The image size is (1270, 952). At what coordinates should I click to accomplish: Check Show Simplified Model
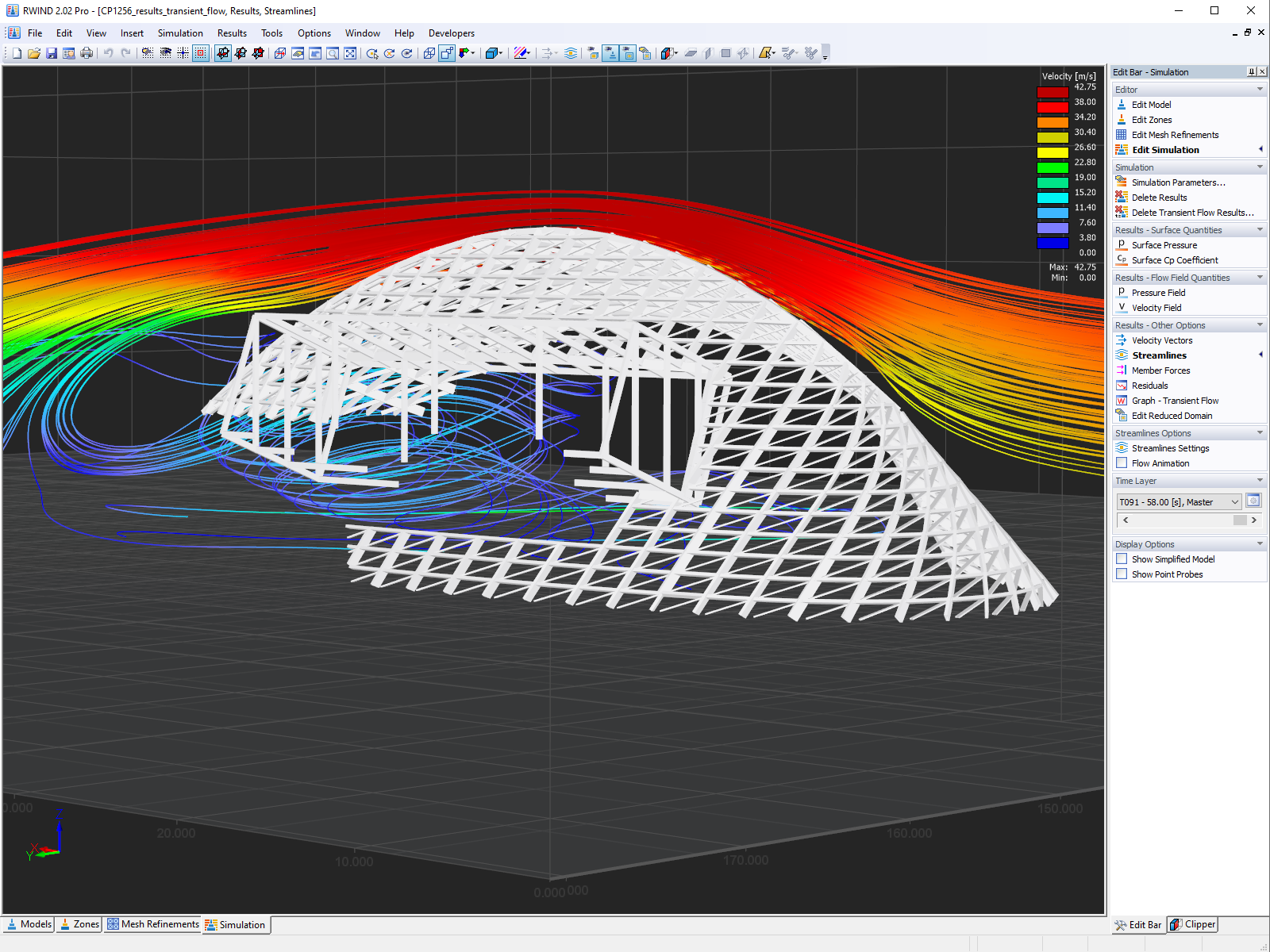1122,559
